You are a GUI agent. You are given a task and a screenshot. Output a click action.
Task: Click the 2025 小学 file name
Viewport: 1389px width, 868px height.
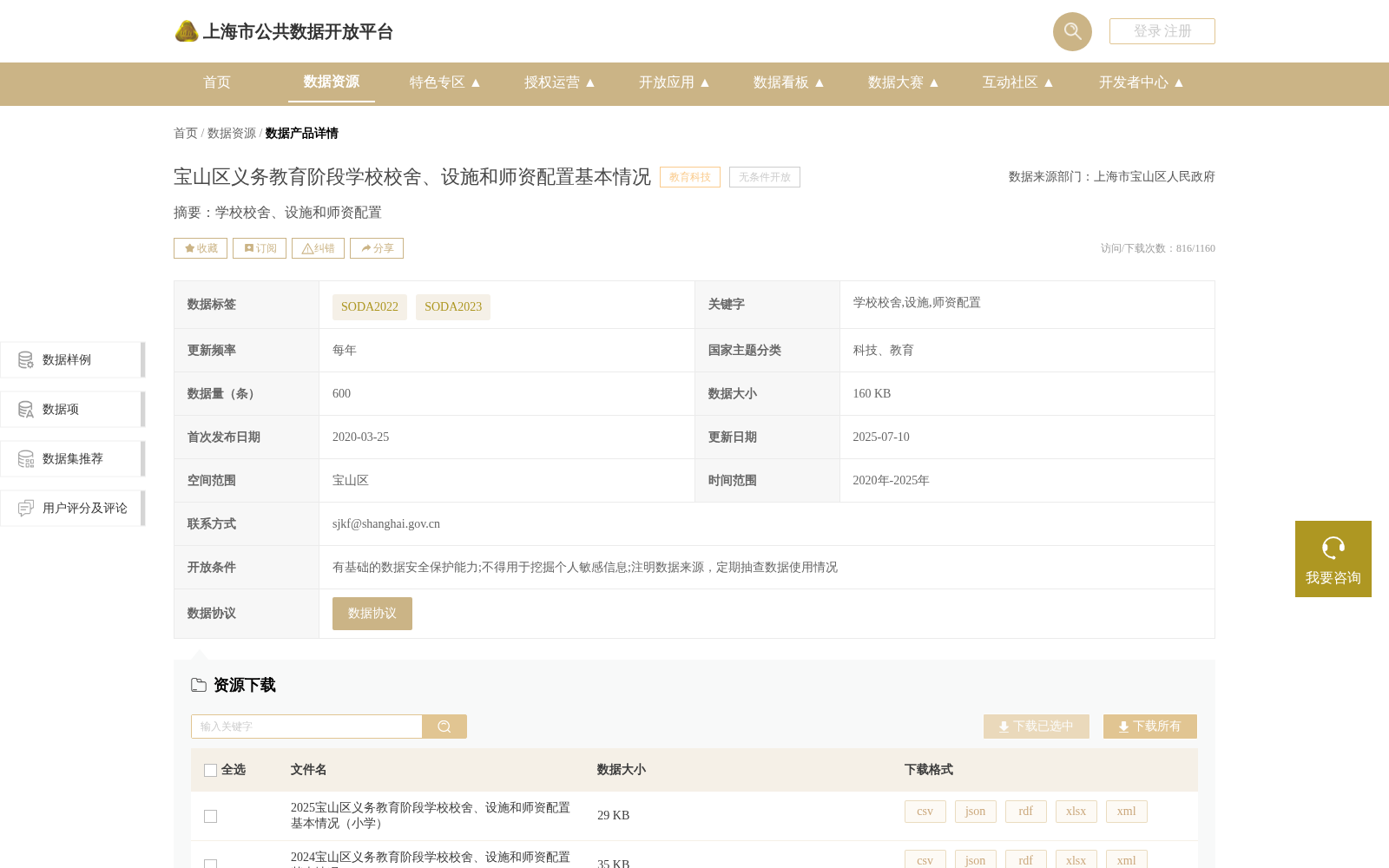pos(431,816)
